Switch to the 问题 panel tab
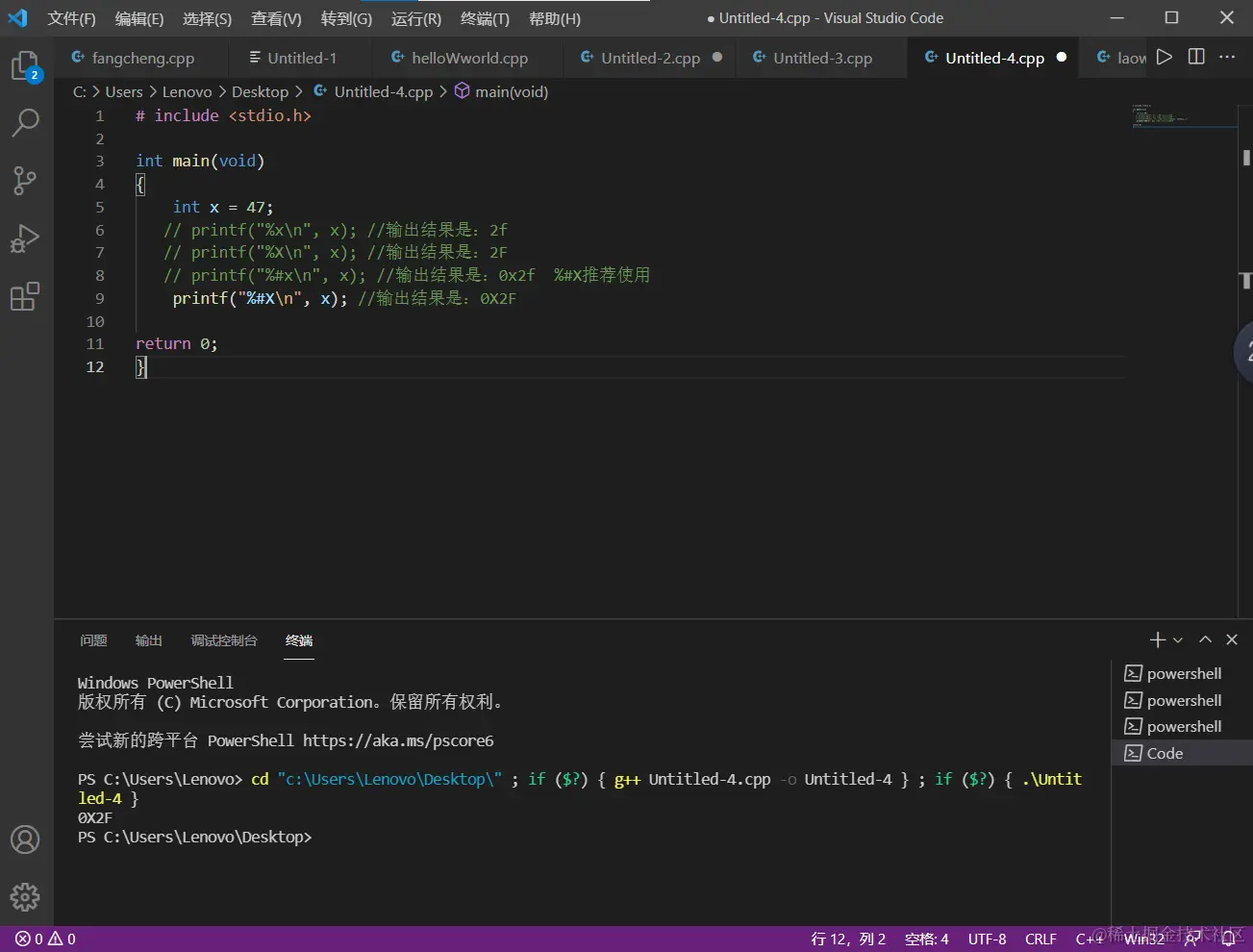Viewport: 1253px width, 952px height. (x=93, y=640)
